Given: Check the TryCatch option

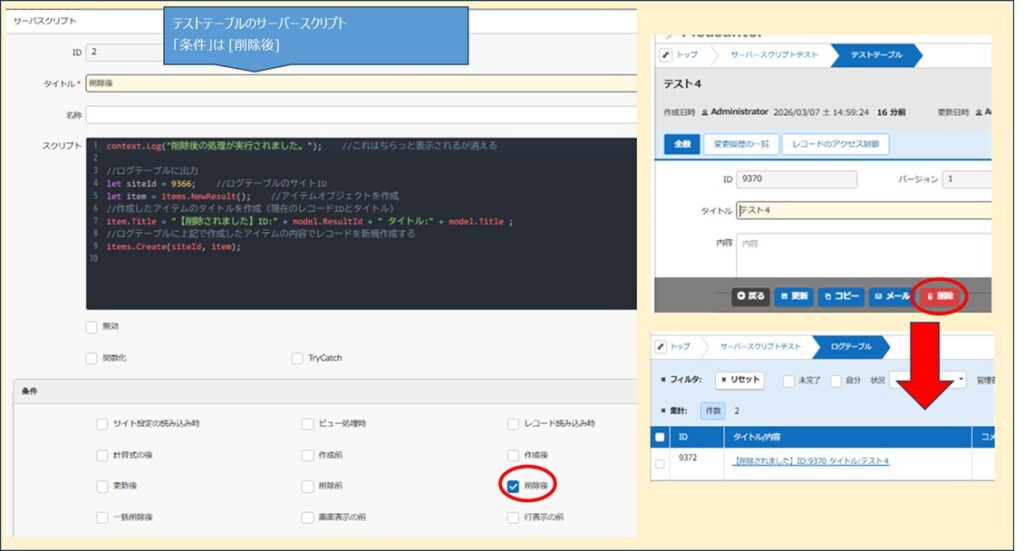Looking at the screenshot, I should click(x=298, y=358).
